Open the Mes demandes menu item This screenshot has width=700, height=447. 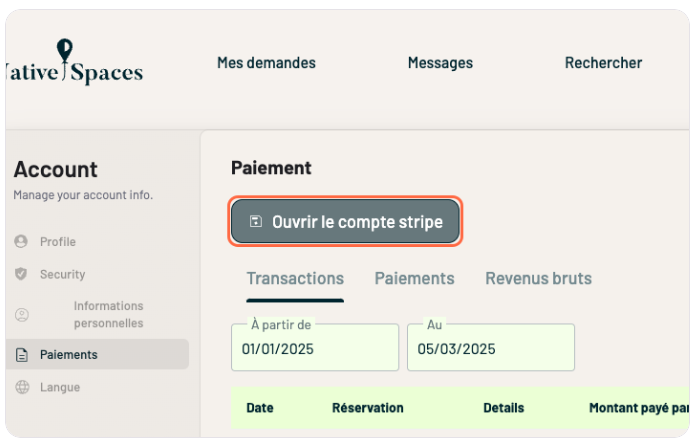coord(266,63)
